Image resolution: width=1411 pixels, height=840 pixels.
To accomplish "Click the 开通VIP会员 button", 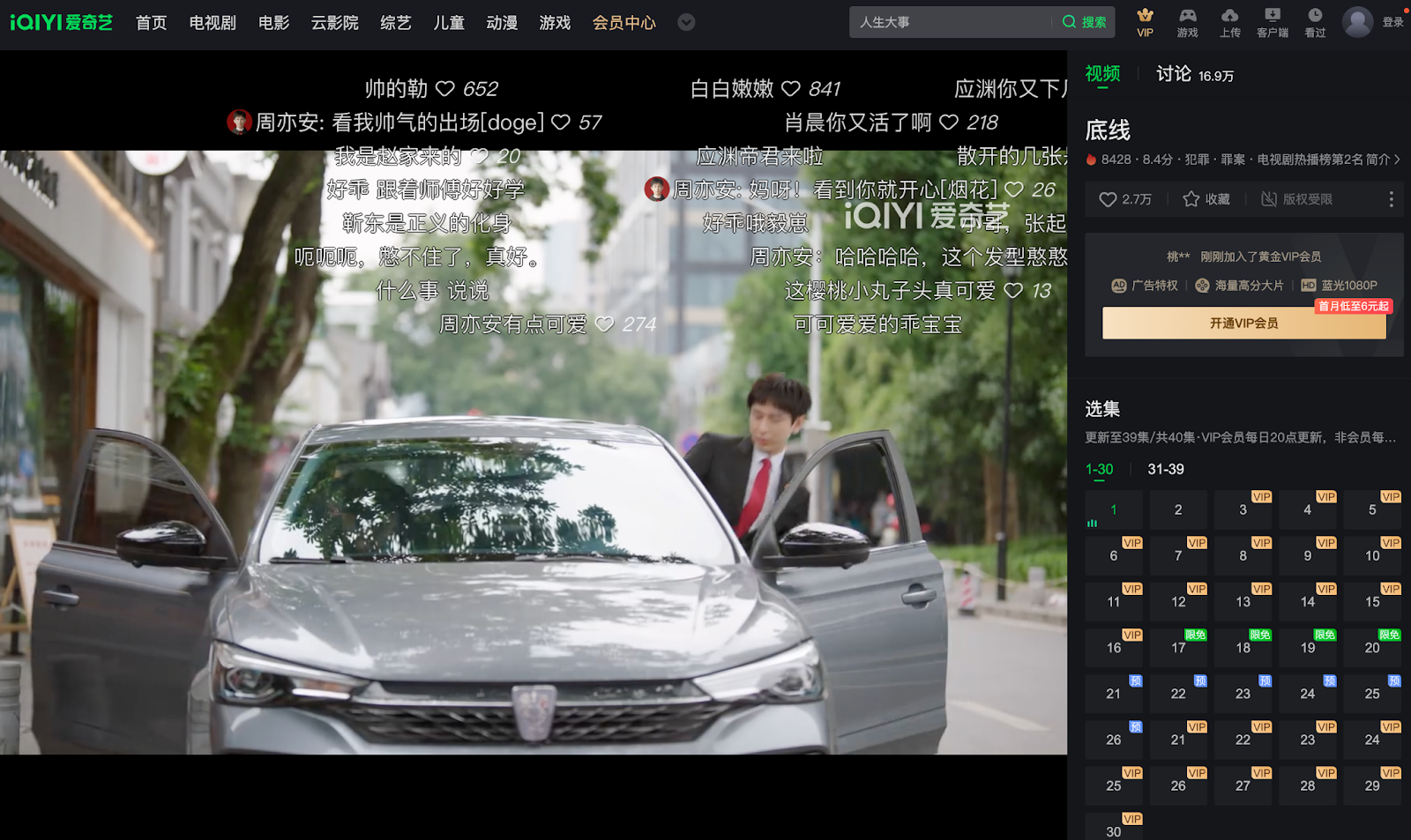I will point(1243,323).
